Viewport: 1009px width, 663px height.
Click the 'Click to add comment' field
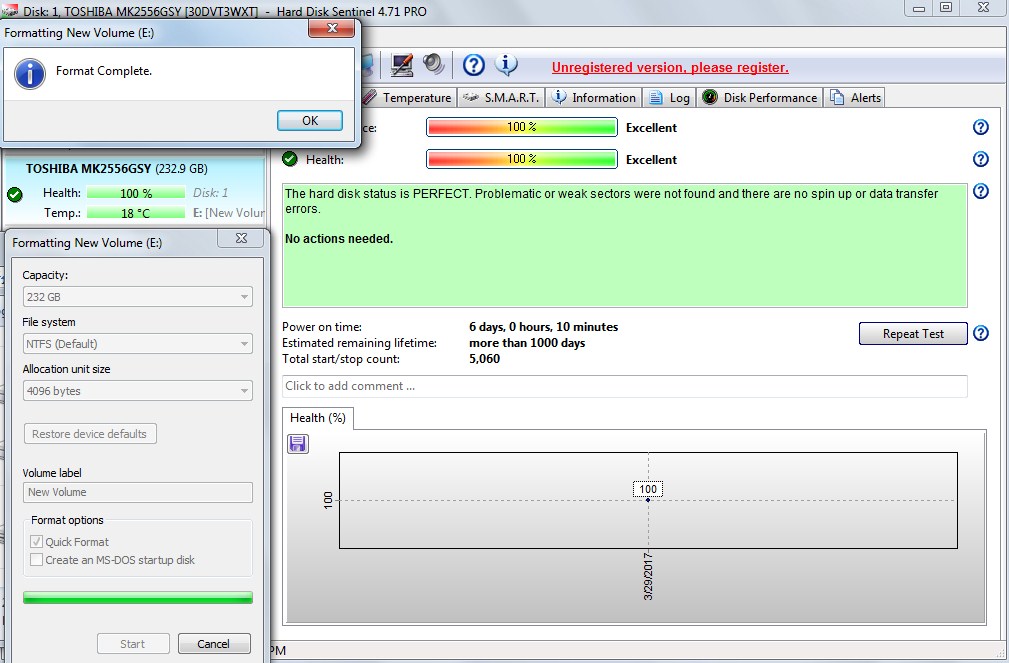(624, 386)
